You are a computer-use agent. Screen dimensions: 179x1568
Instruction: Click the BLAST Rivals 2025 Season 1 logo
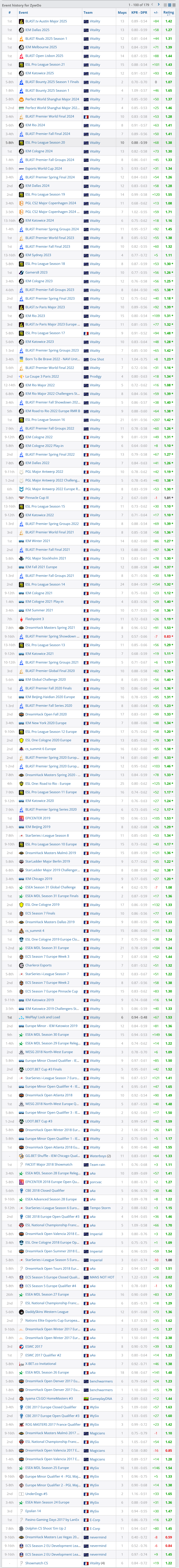21,38
